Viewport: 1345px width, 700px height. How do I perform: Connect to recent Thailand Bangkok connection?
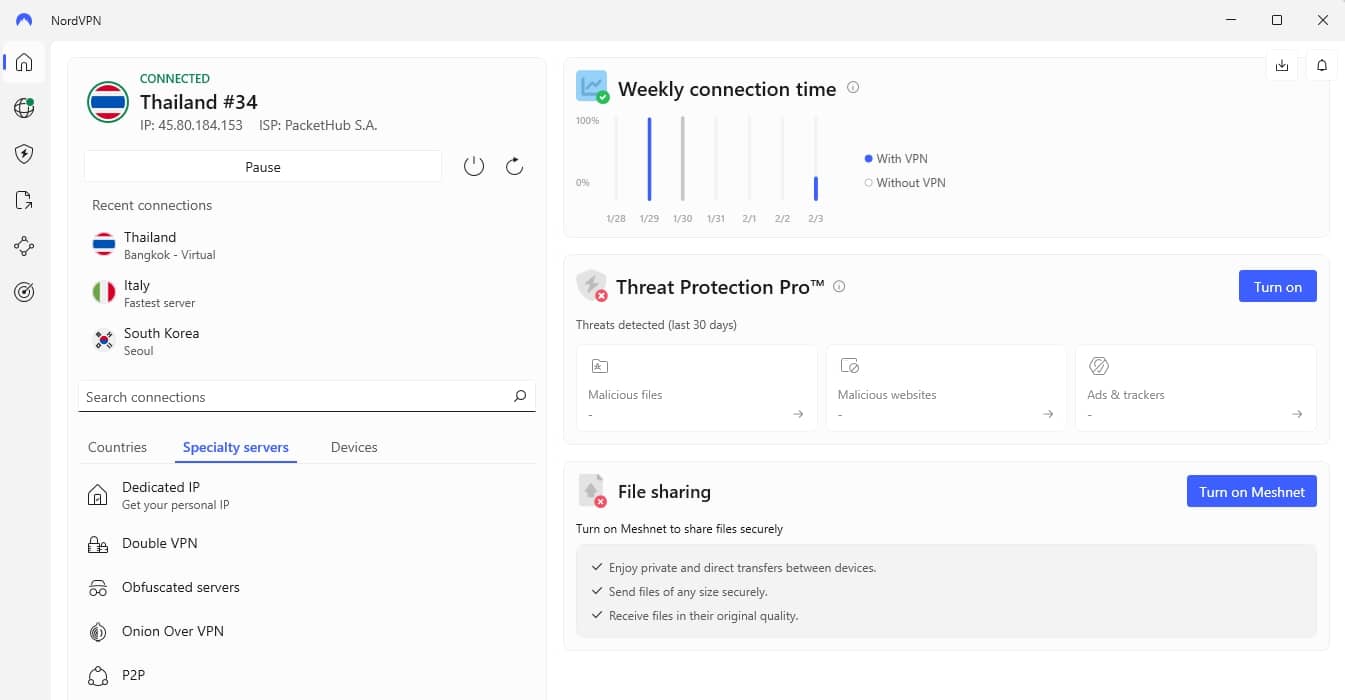coord(308,244)
